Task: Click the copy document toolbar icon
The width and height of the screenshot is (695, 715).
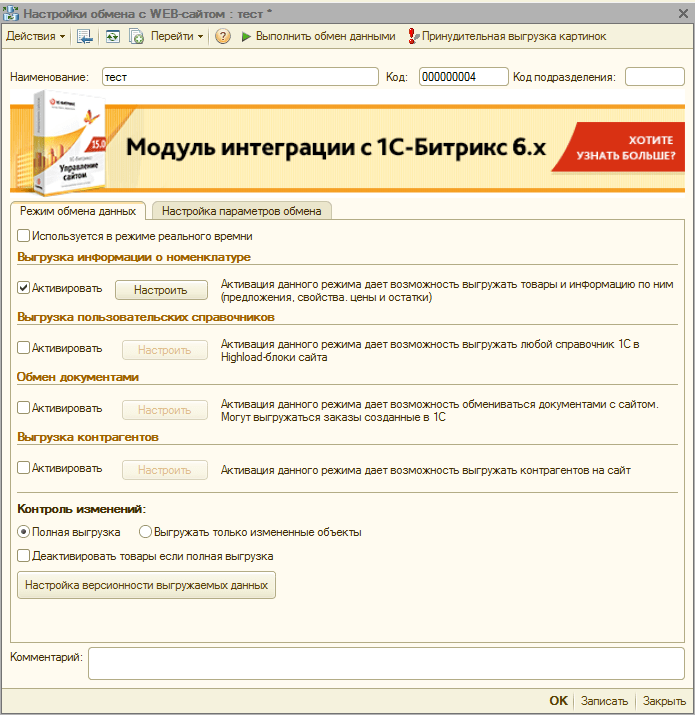Action: pos(136,36)
